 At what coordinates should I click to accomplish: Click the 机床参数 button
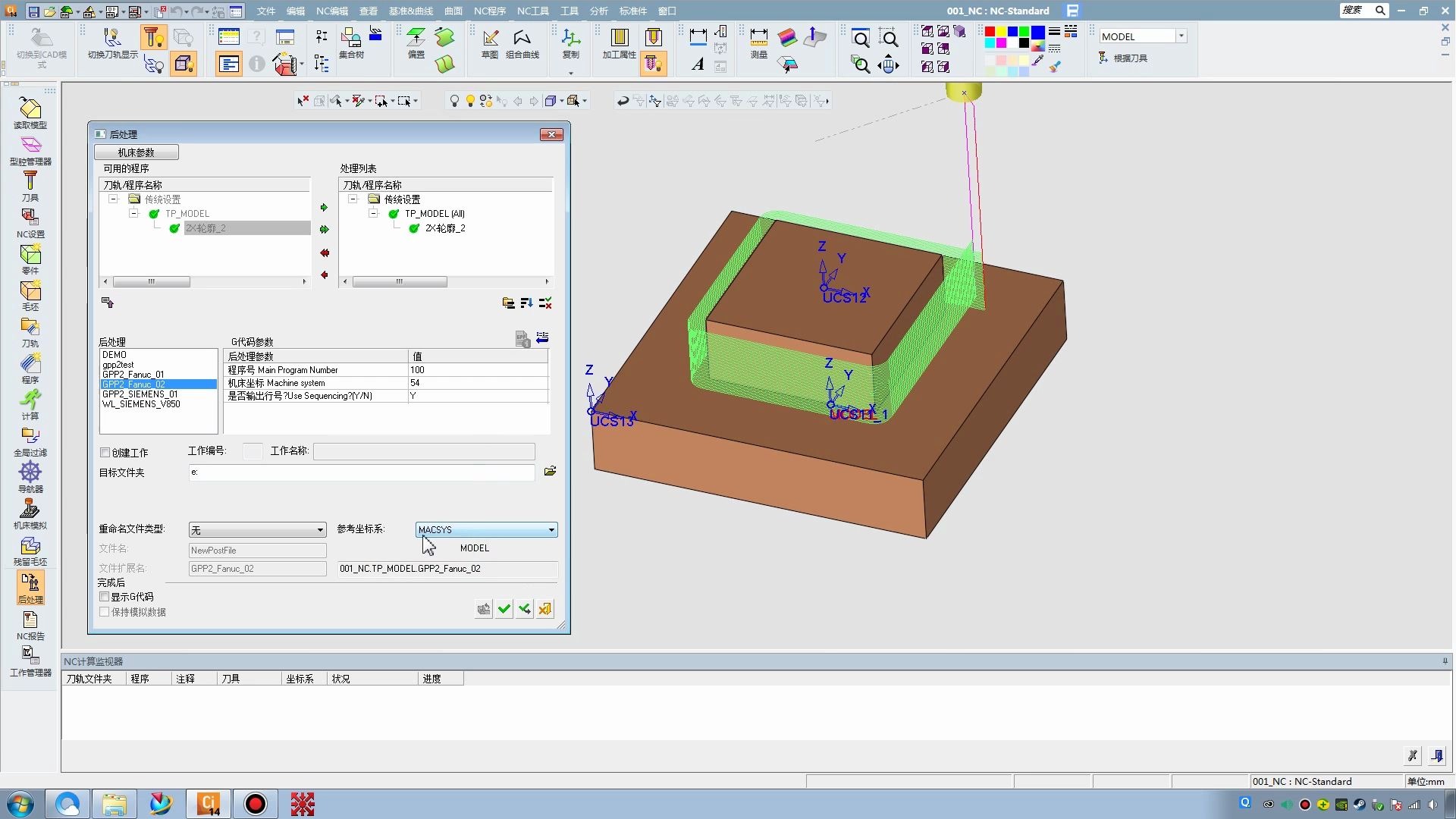click(136, 152)
